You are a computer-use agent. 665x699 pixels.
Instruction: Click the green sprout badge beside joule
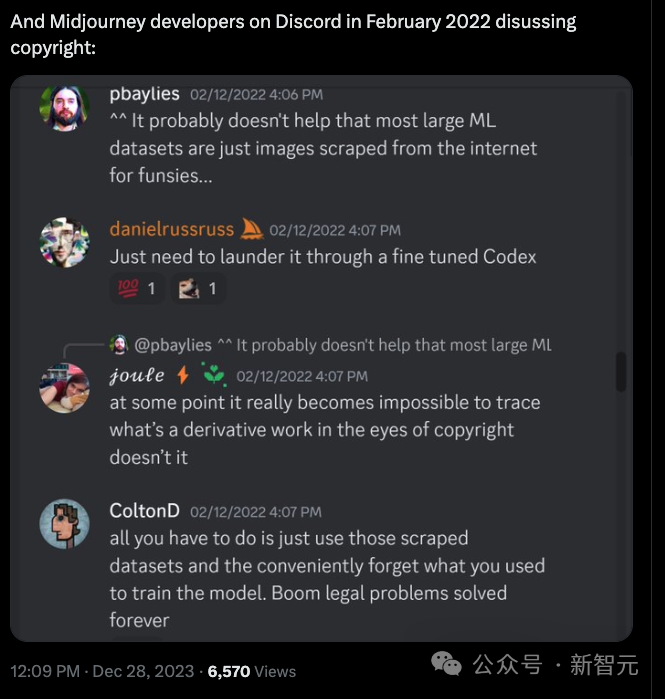(213, 376)
